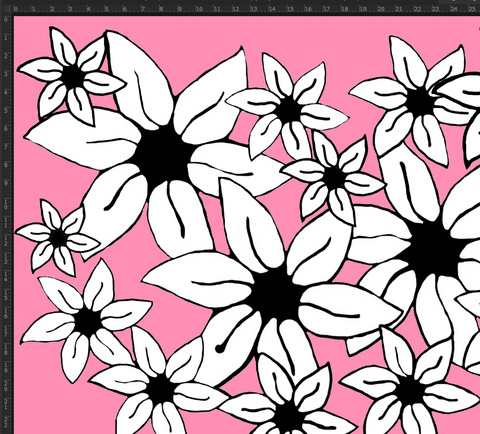Click the 7 mark on the vertical ruler
480x434 pixels.
pos(6,147)
